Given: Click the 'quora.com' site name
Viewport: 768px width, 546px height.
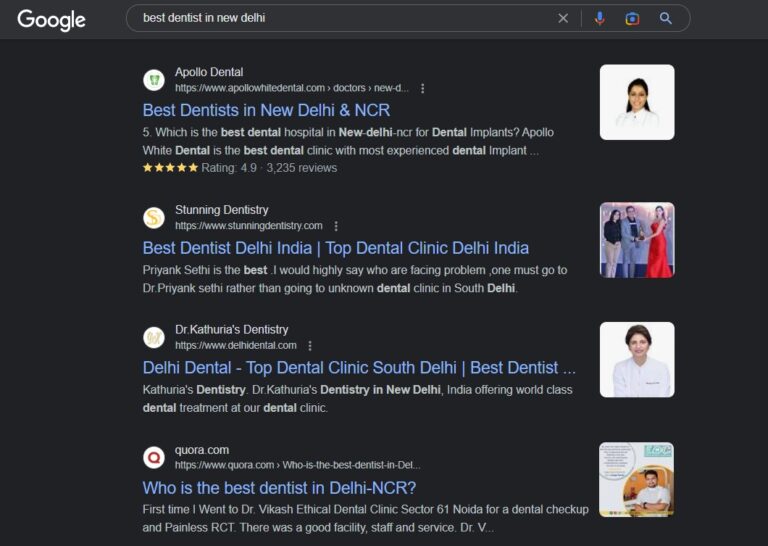Looking at the screenshot, I should [202, 450].
